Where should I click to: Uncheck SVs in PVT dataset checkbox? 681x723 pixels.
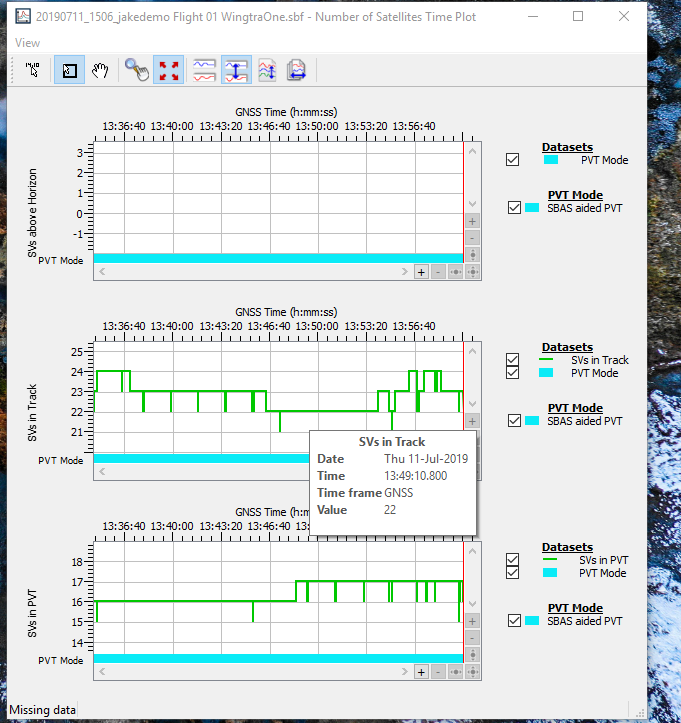513,560
